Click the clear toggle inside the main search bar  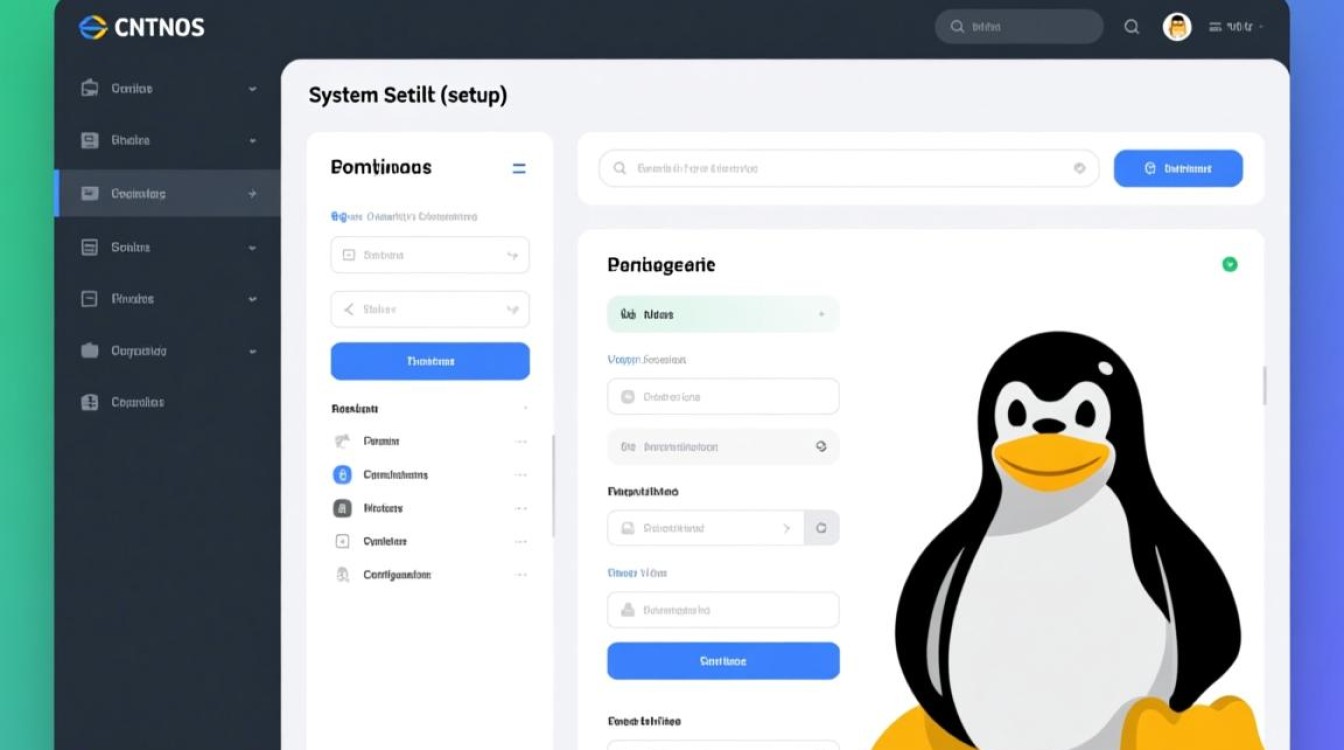pos(1078,168)
